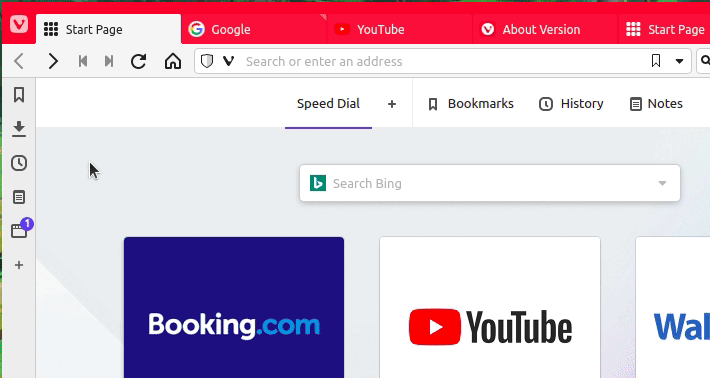The image size is (710, 378).
Task: Expand the address bar history dropdown
Action: (679, 61)
